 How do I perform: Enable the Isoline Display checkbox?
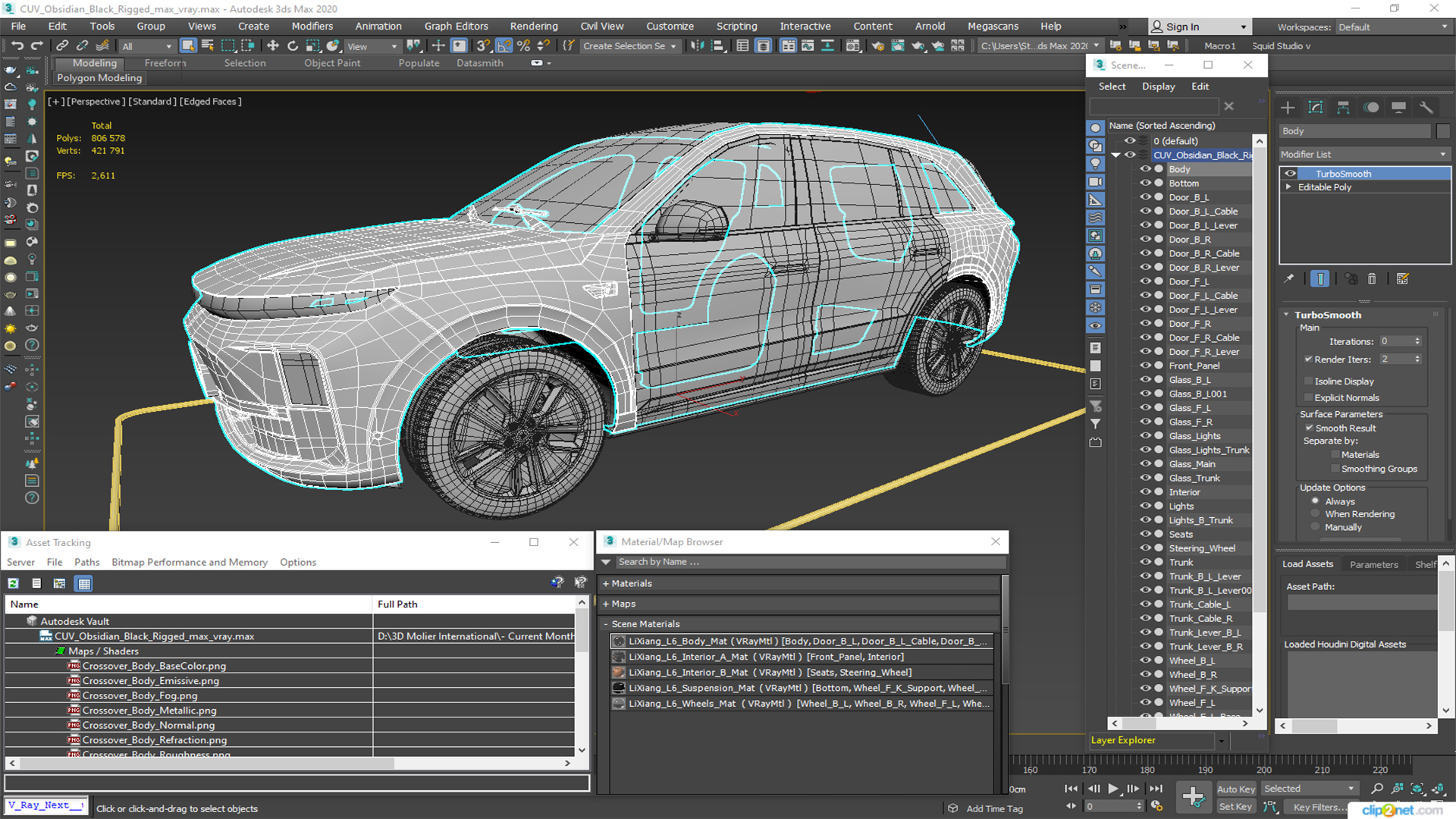click(x=1308, y=381)
